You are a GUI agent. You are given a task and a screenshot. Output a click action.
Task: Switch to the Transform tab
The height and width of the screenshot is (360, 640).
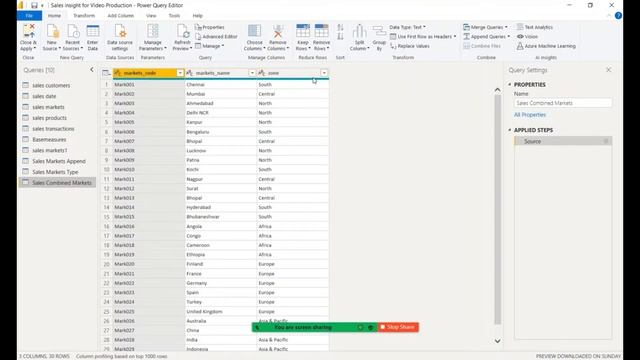tap(84, 16)
